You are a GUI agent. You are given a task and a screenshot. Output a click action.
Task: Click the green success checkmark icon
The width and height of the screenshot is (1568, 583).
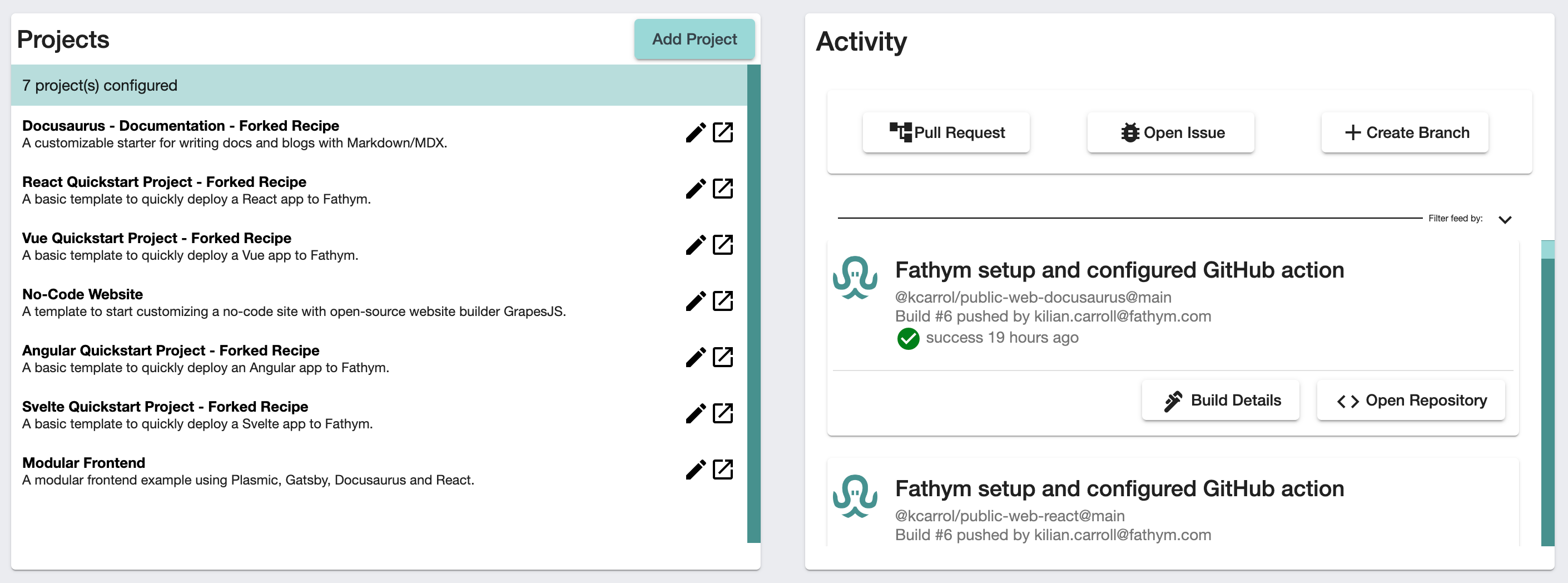(x=907, y=338)
